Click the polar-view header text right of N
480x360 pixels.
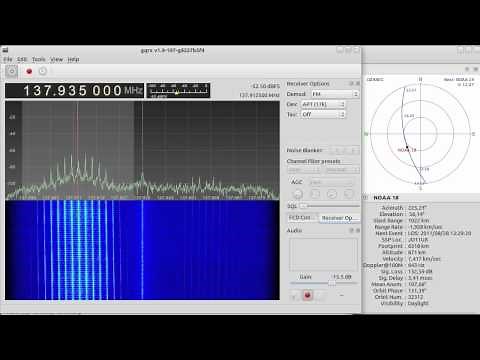coord(459,82)
